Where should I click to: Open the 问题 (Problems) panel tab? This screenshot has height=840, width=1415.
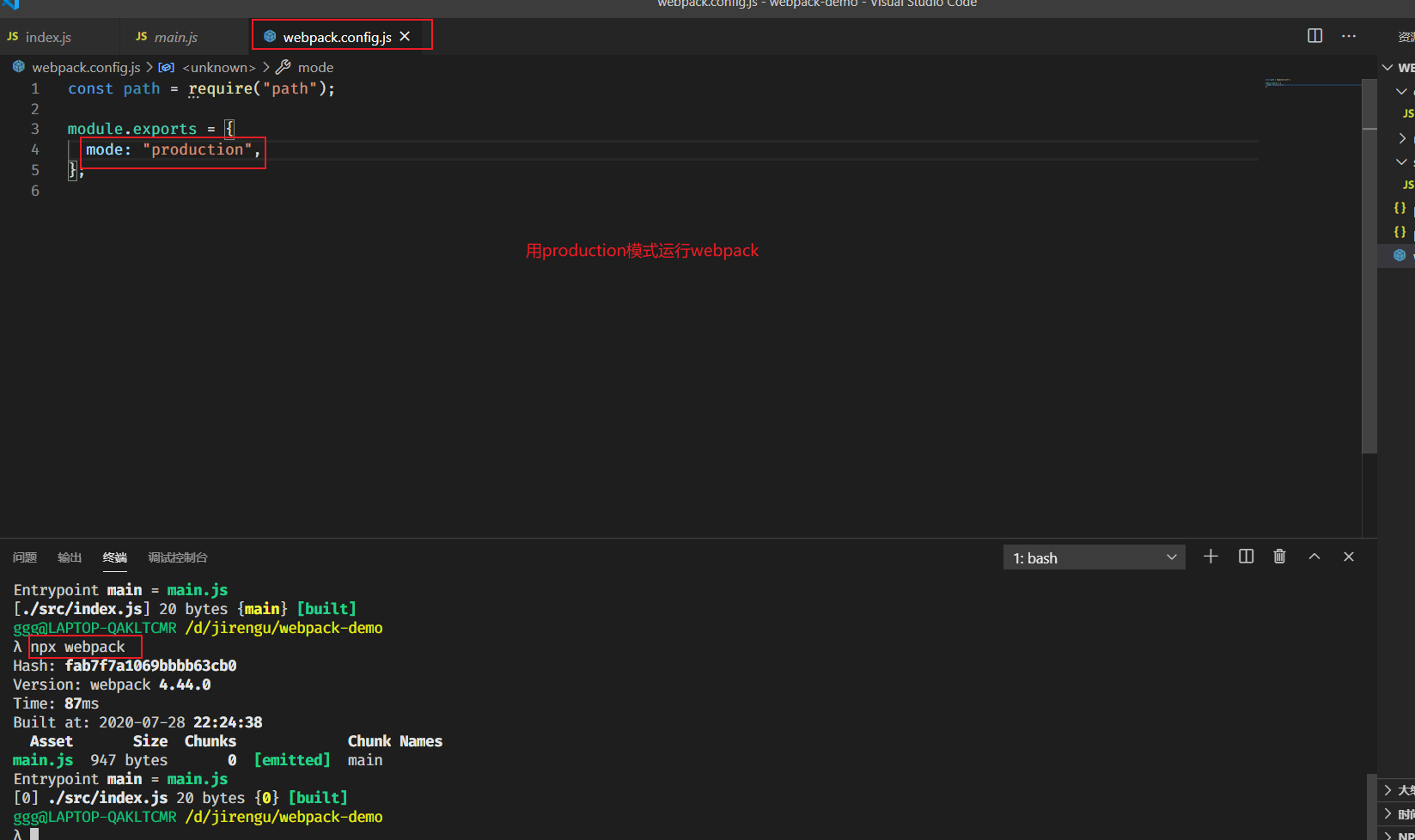pos(25,557)
